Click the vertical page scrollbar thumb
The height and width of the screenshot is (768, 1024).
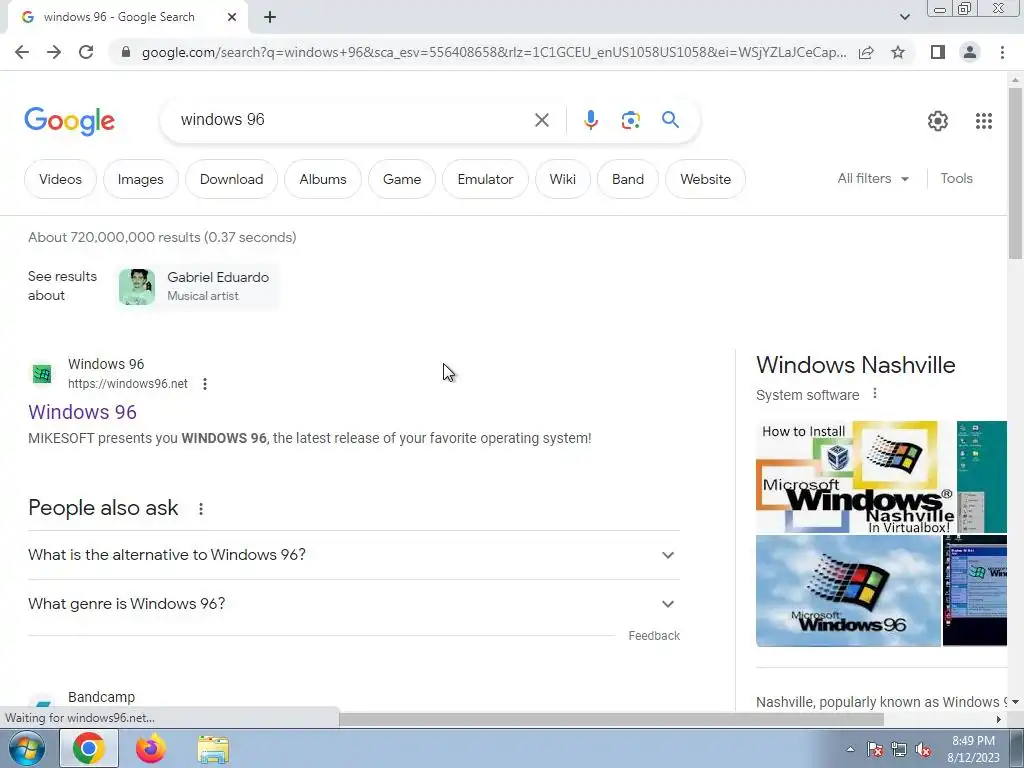point(1015,173)
